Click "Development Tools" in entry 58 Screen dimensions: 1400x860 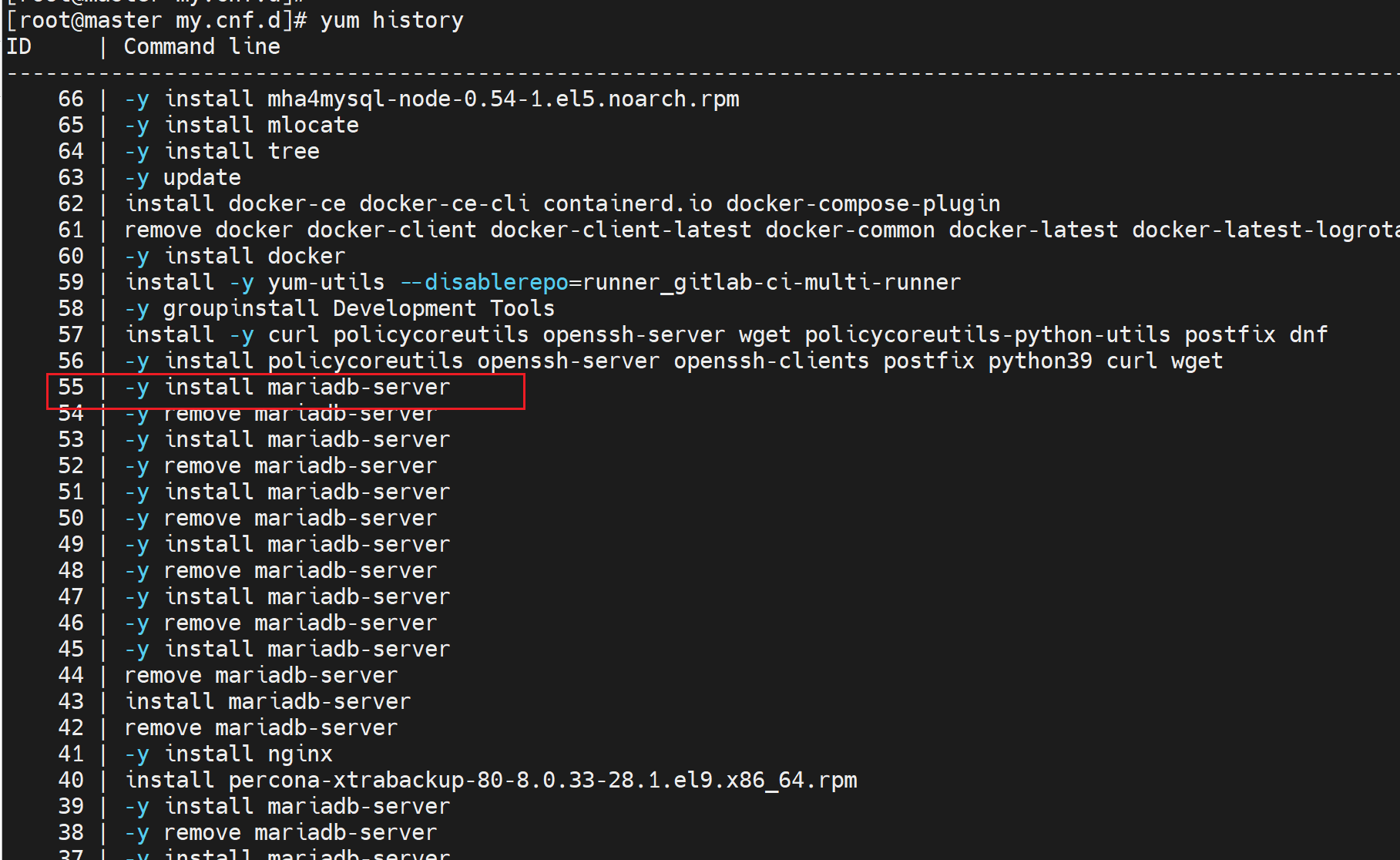444,309
